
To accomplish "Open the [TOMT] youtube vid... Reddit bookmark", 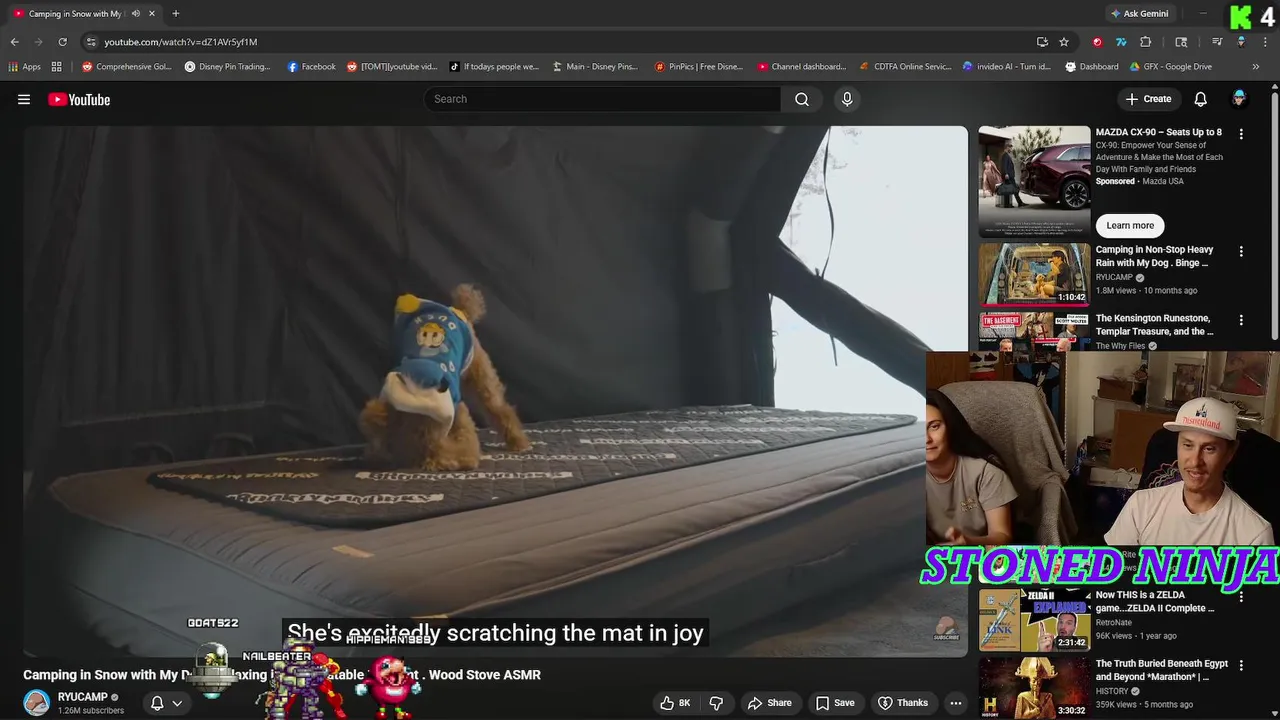I will 392,67.
